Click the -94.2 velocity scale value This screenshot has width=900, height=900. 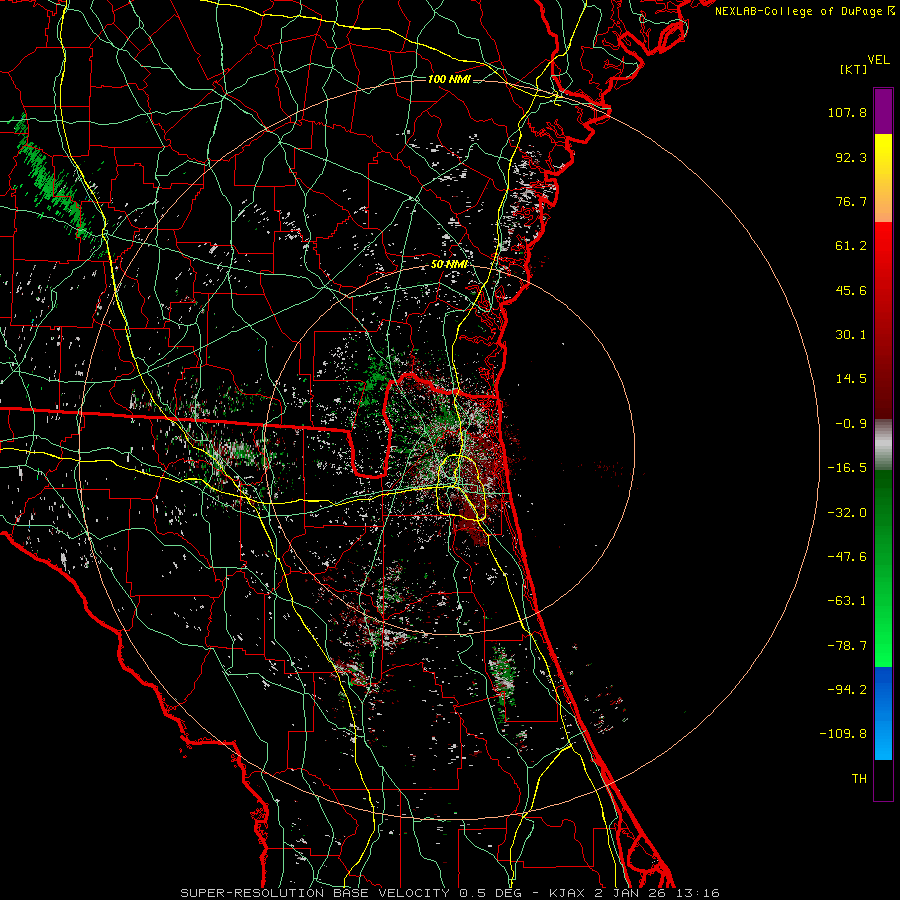coord(847,690)
